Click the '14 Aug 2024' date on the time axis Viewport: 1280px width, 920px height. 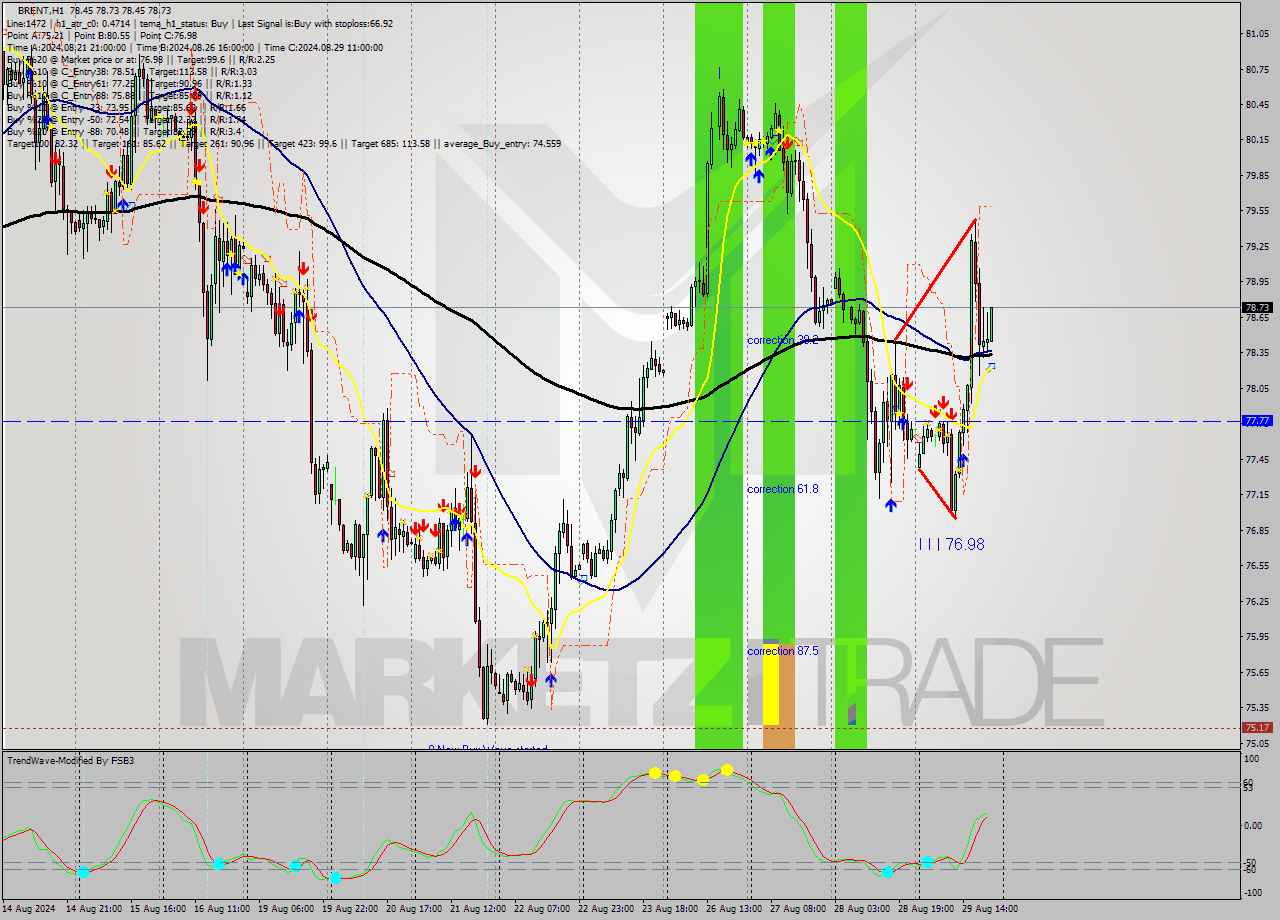pyautogui.click(x=28, y=909)
